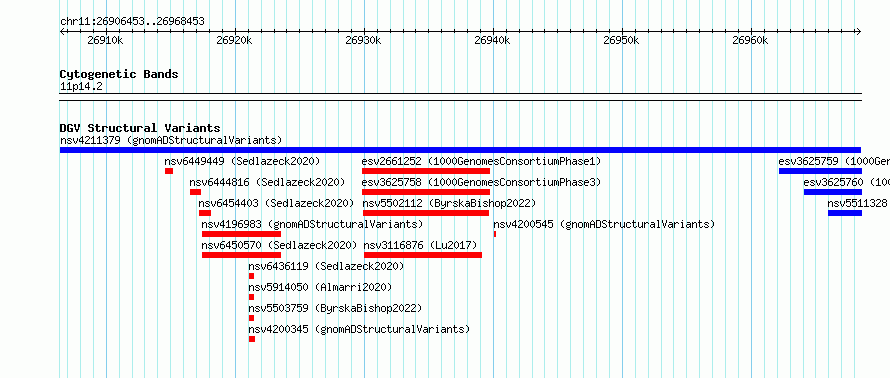
Task: Select the red bar under nsv3116876
Action: pos(423,255)
